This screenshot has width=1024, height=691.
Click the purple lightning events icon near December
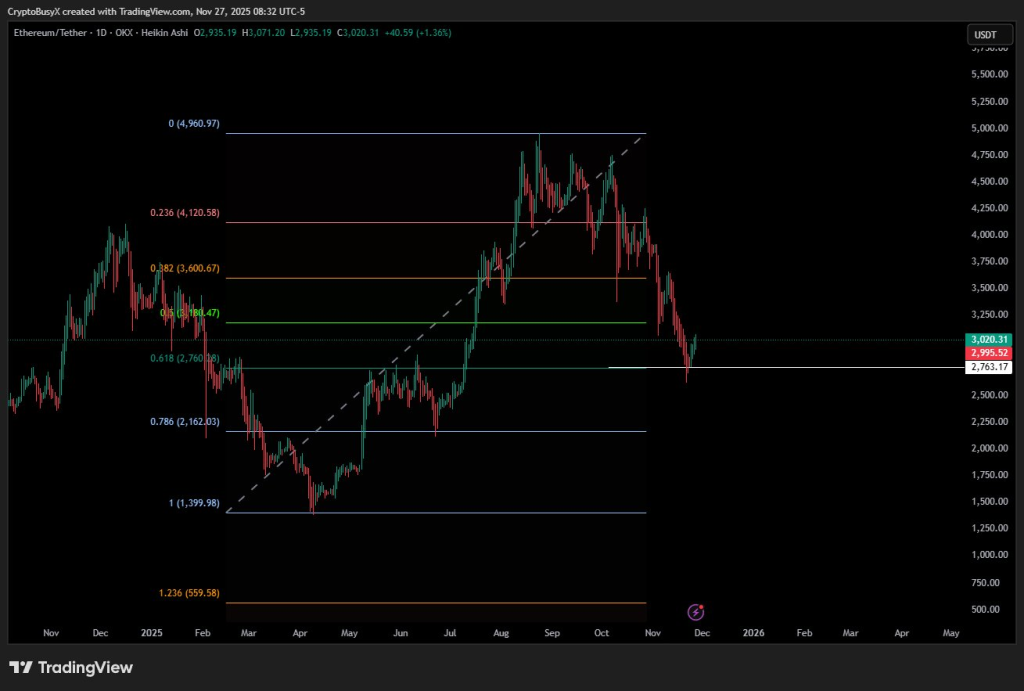pyautogui.click(x=694, y=611)
